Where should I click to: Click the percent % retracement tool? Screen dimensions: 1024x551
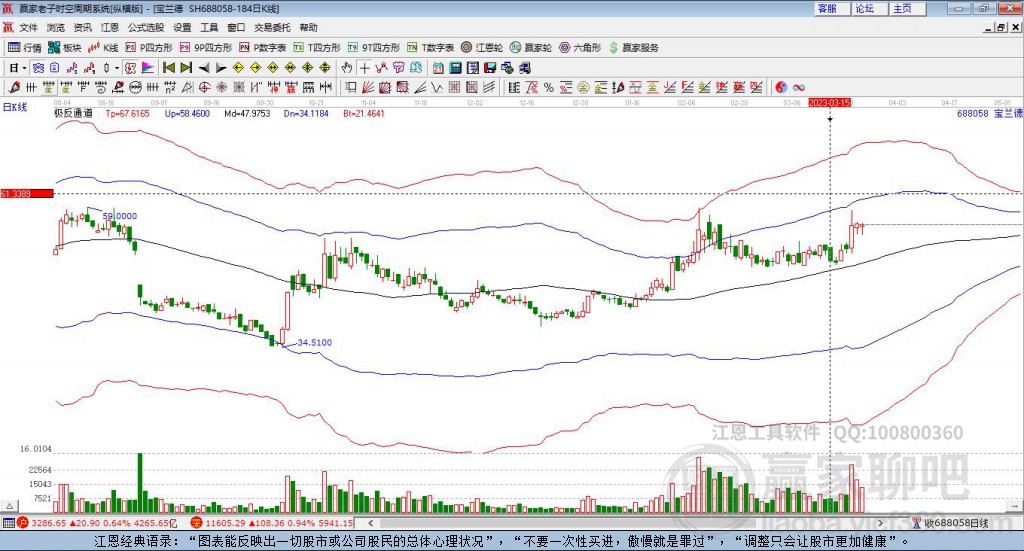[549, 87]
